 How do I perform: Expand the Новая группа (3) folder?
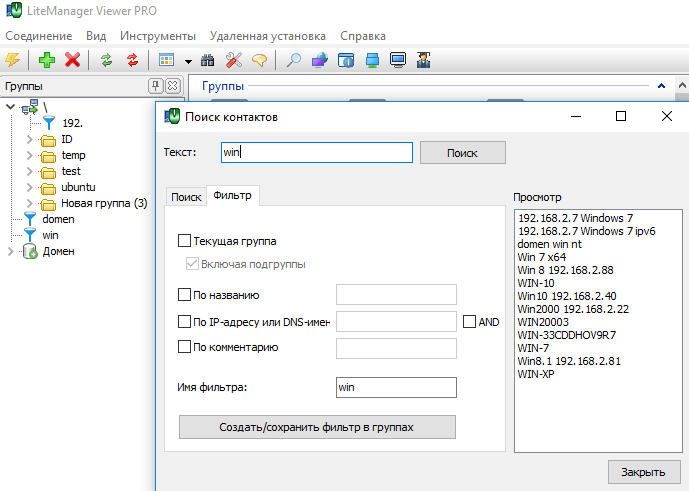[x=29, y=203]
